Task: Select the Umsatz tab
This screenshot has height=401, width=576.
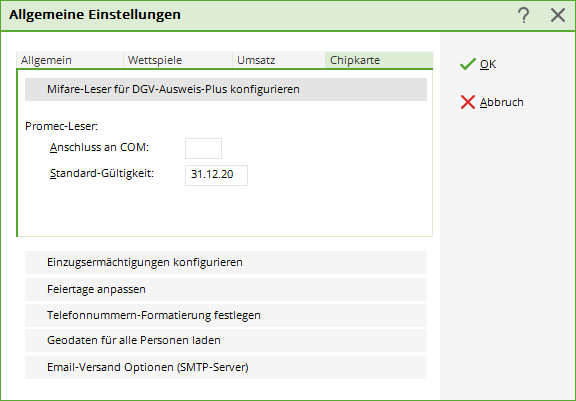Action: point(279,60)
